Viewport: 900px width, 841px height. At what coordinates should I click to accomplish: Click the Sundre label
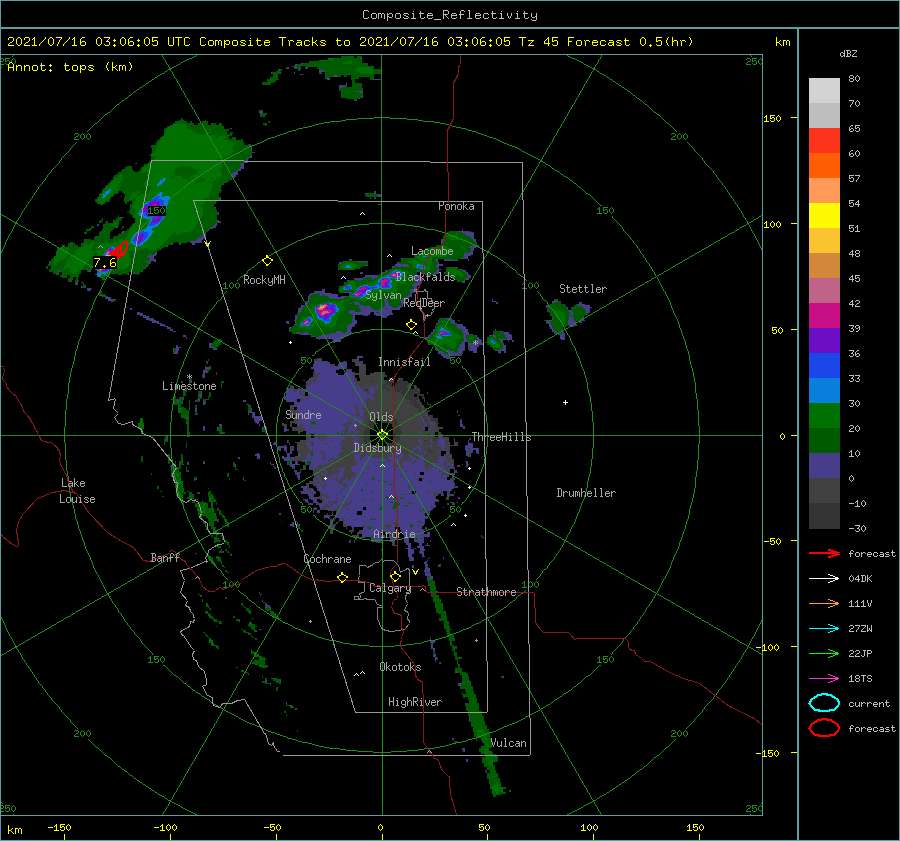point(303,414)
